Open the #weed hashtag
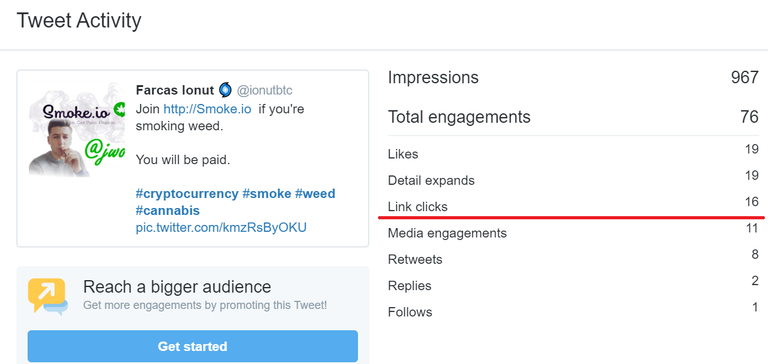The width and height of the screenshot is (768, 364). (315, 194)
